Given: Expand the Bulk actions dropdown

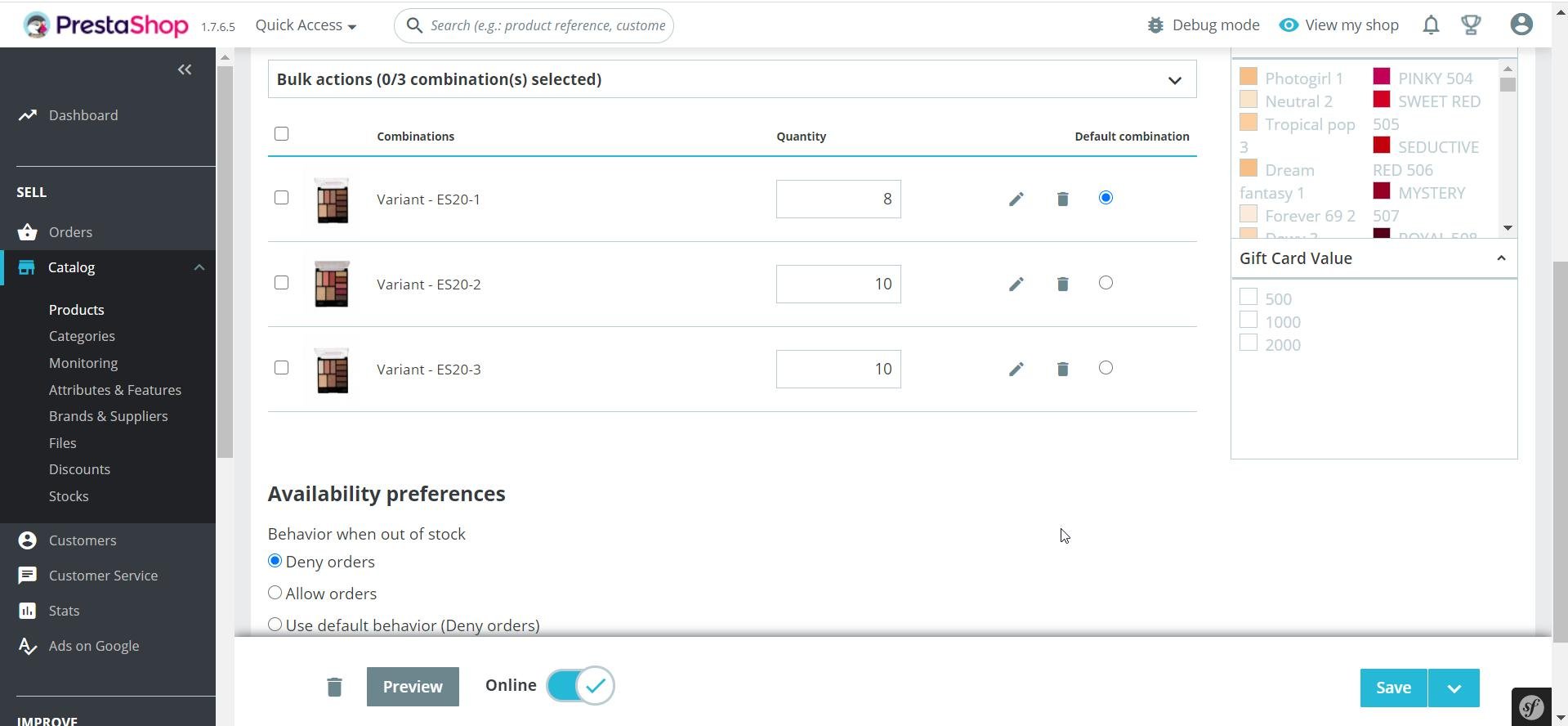Looking at the screenshot, I should pos(732,79).
